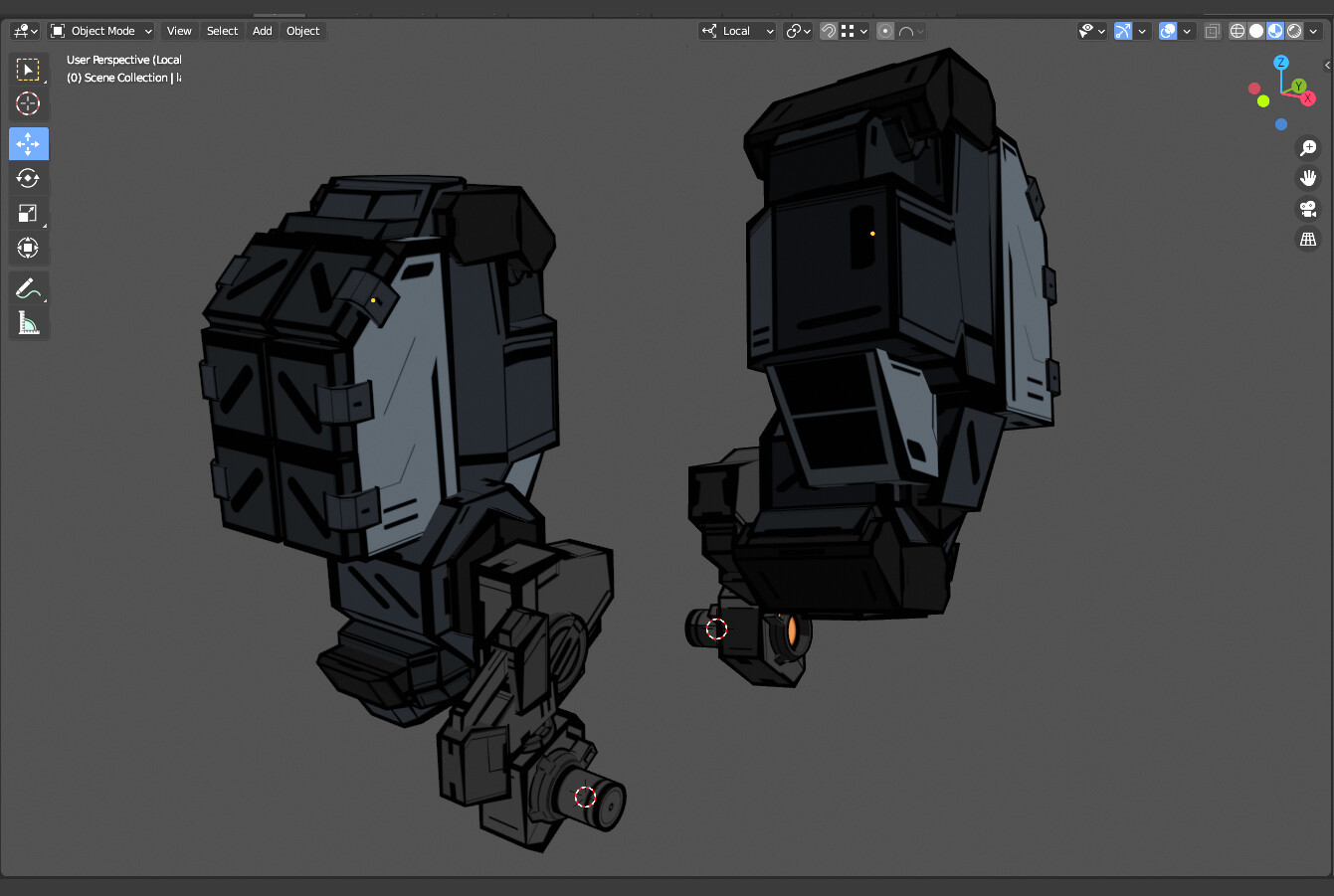The image size is (1334, 896).
Task: Open the Transform Orientation dropdown showing Local
Action: (736, 31)
